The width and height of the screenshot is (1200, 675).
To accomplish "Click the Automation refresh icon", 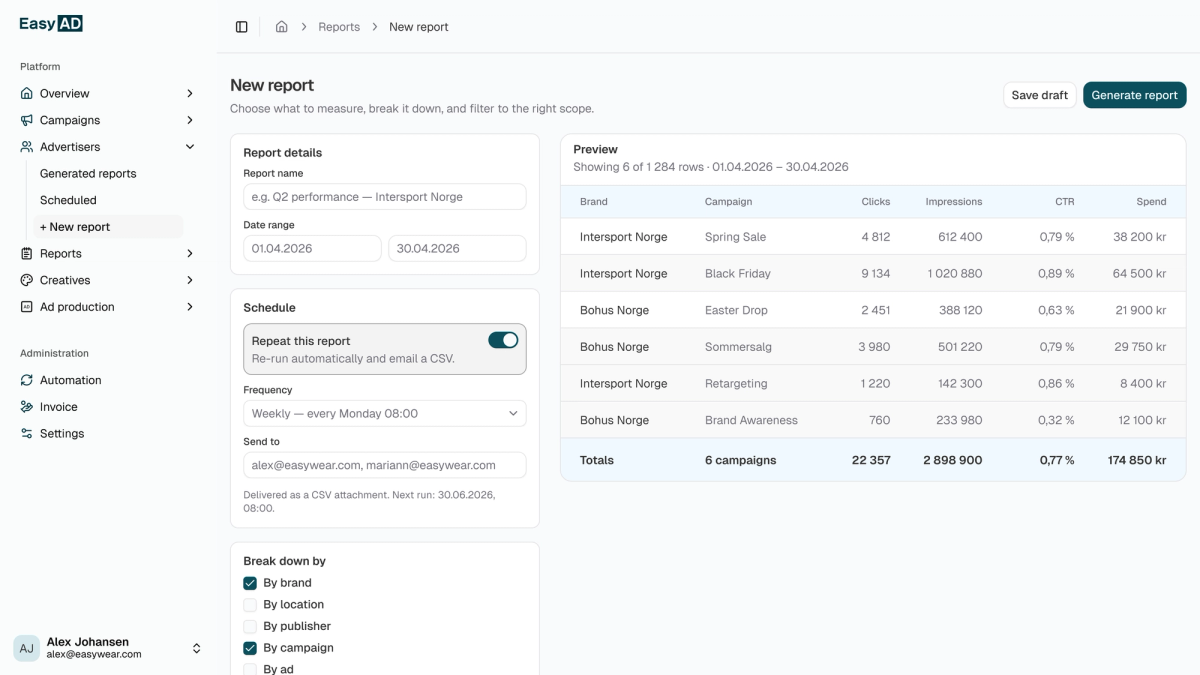I will click(x=27, y=380).
